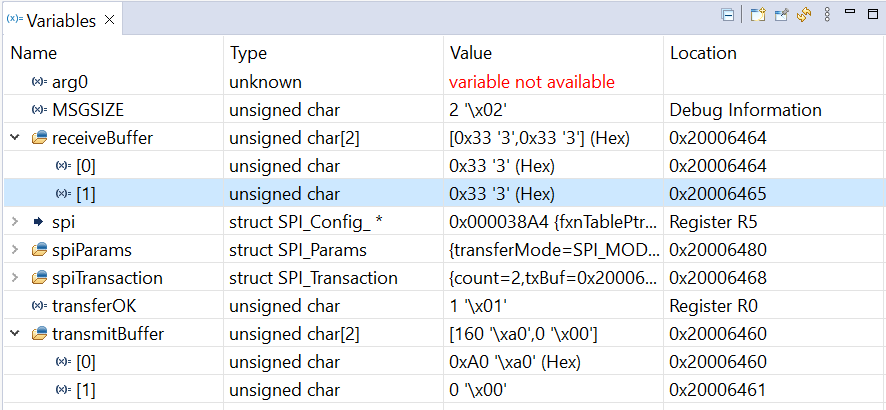Open the View Menu three-dots icon
The image size is (886, 410).
click(827, 15)
